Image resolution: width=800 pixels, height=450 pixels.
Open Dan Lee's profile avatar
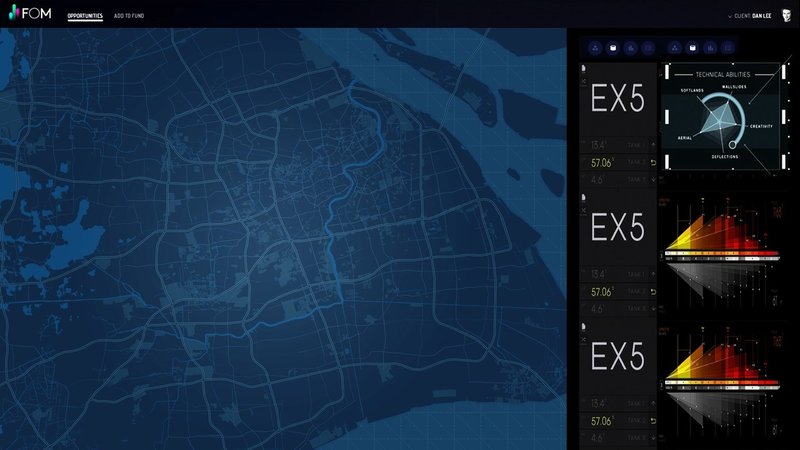click(x=786, y=15)
